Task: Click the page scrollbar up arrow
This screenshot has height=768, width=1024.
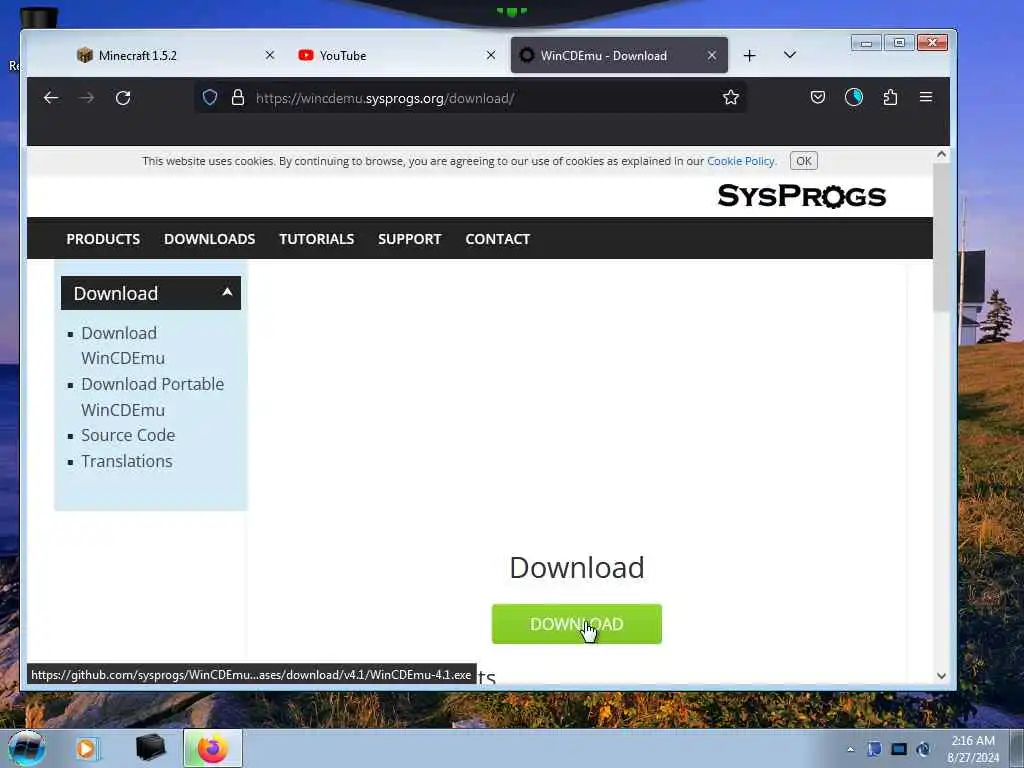Action: (x=941, y=154)
